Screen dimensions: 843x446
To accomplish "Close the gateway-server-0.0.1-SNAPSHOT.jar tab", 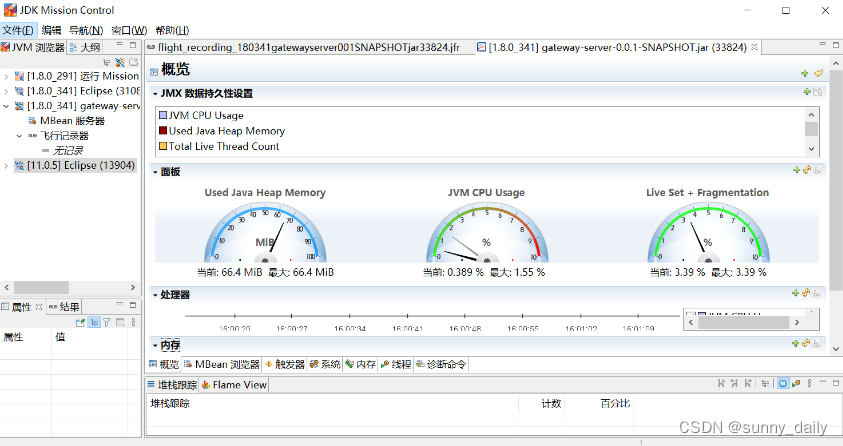I will click(x=755, y=47).
